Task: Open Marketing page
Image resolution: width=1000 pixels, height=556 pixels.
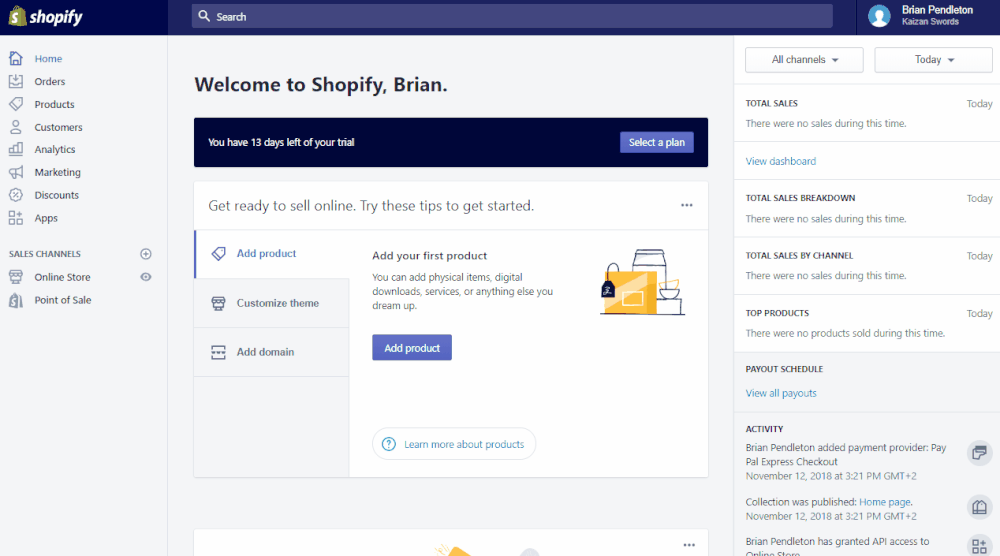Action: click(57, 173)
